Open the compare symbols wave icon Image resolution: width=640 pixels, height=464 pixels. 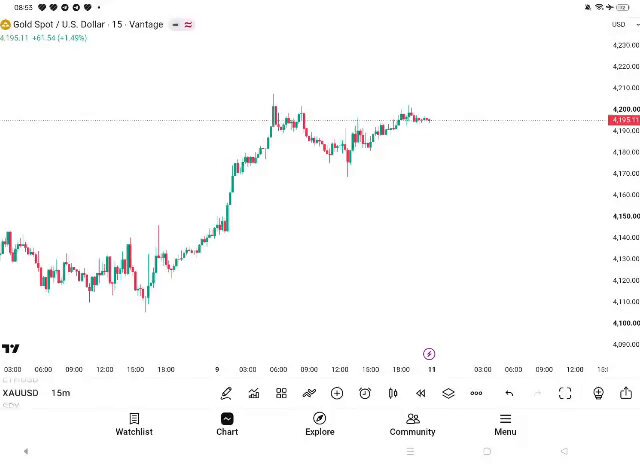tap(309, 393)
